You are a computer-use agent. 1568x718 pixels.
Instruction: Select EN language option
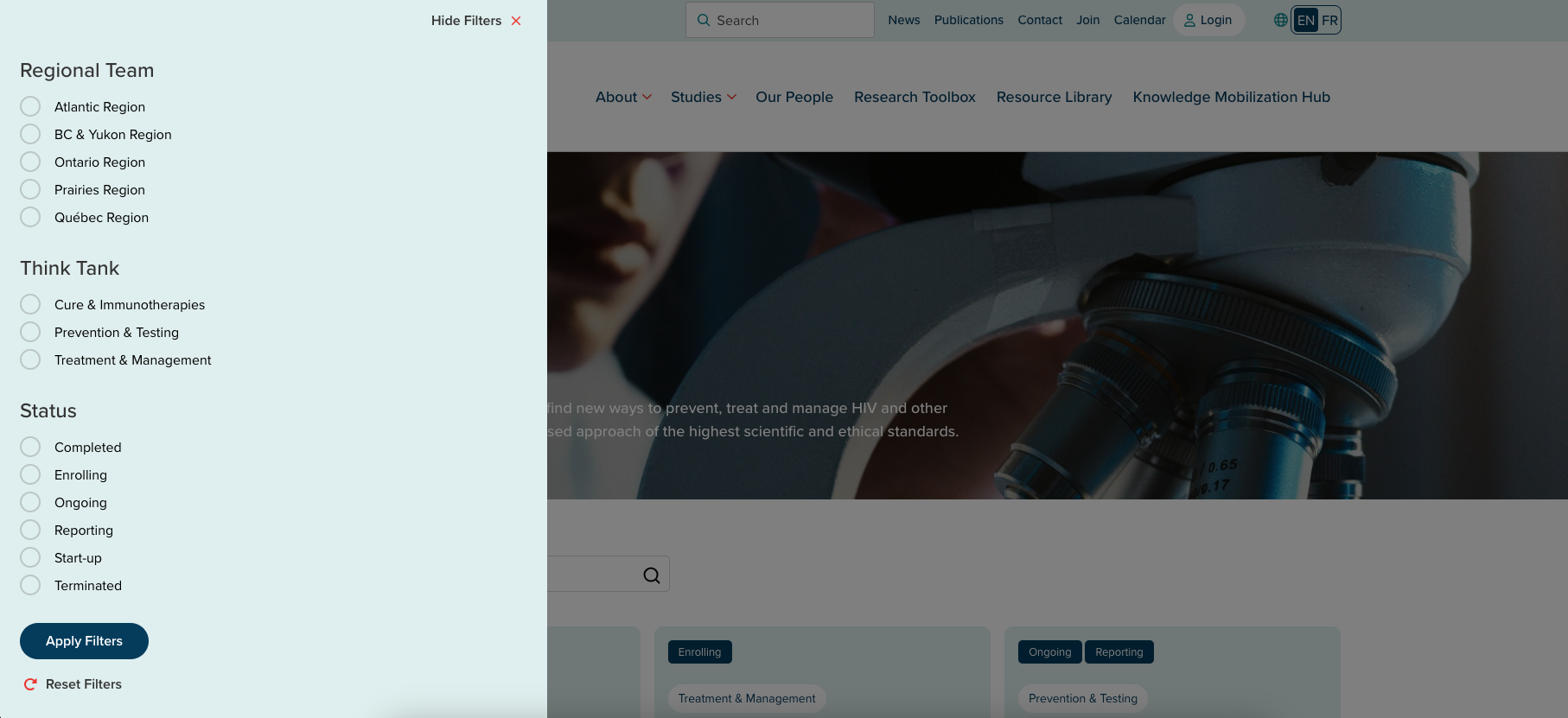click(x=1305, y=20)
